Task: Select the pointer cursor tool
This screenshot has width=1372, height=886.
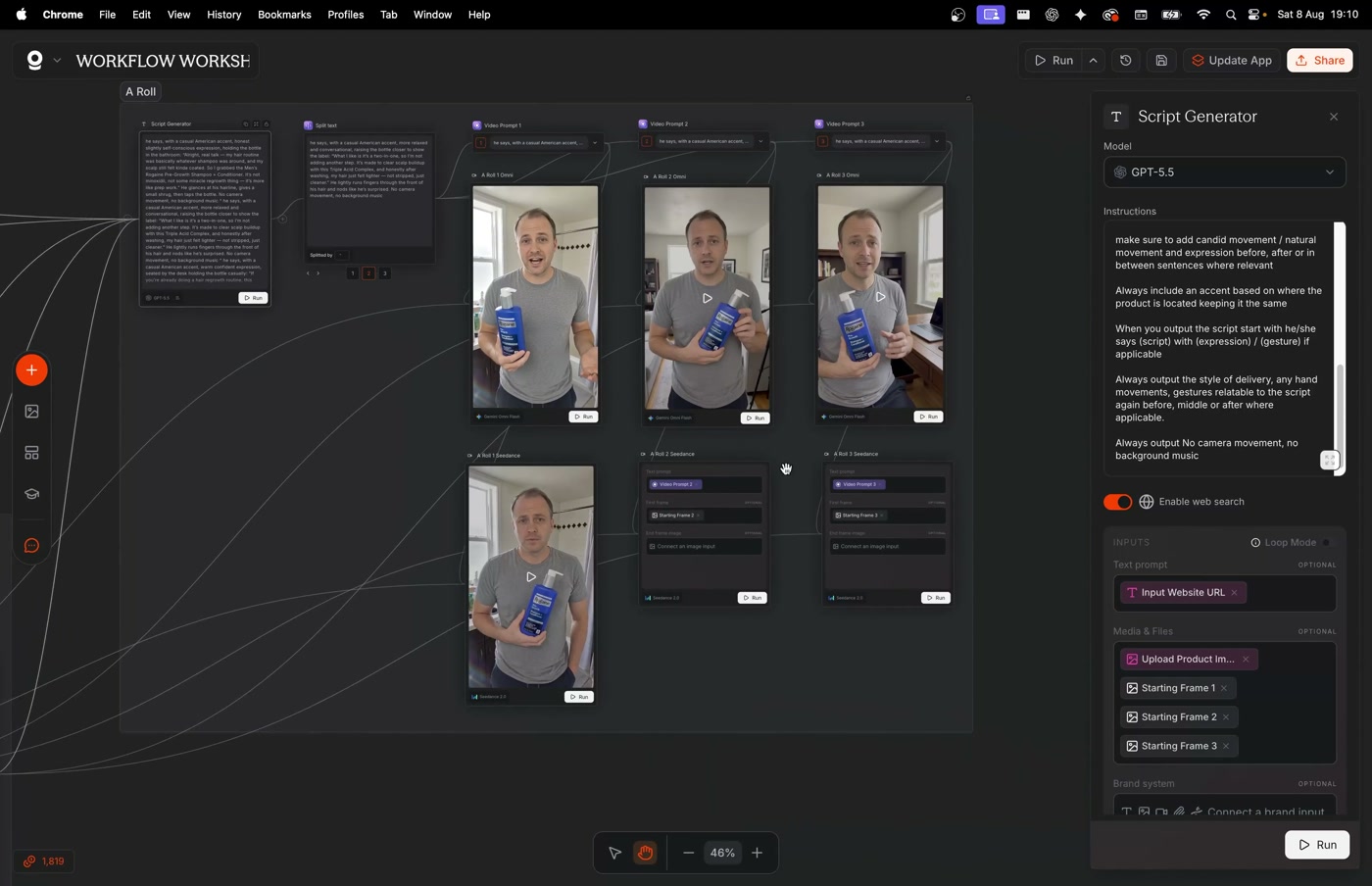Action: click(x=614, y=853)
